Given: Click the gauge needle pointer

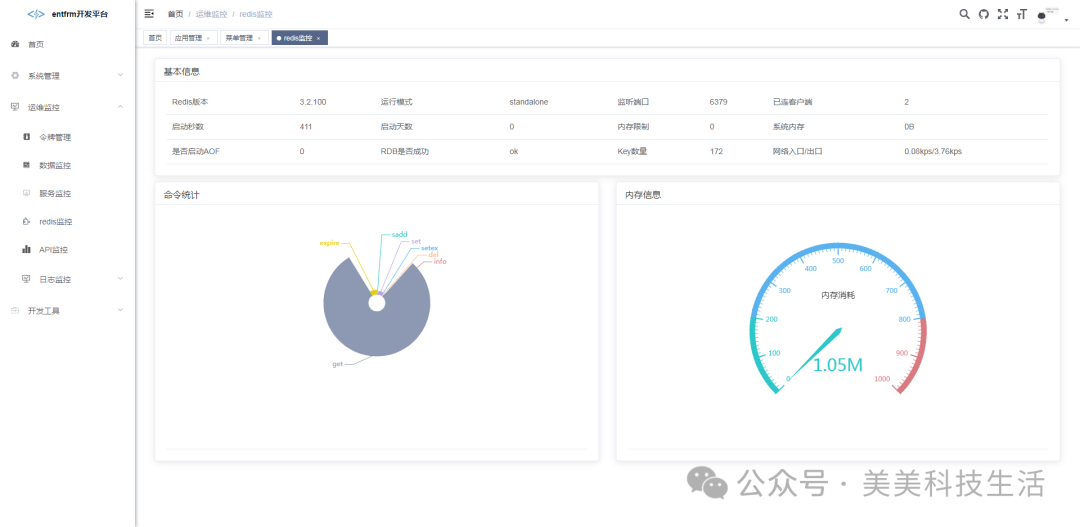Looking at the screenshot, I should tap(815, 353).
